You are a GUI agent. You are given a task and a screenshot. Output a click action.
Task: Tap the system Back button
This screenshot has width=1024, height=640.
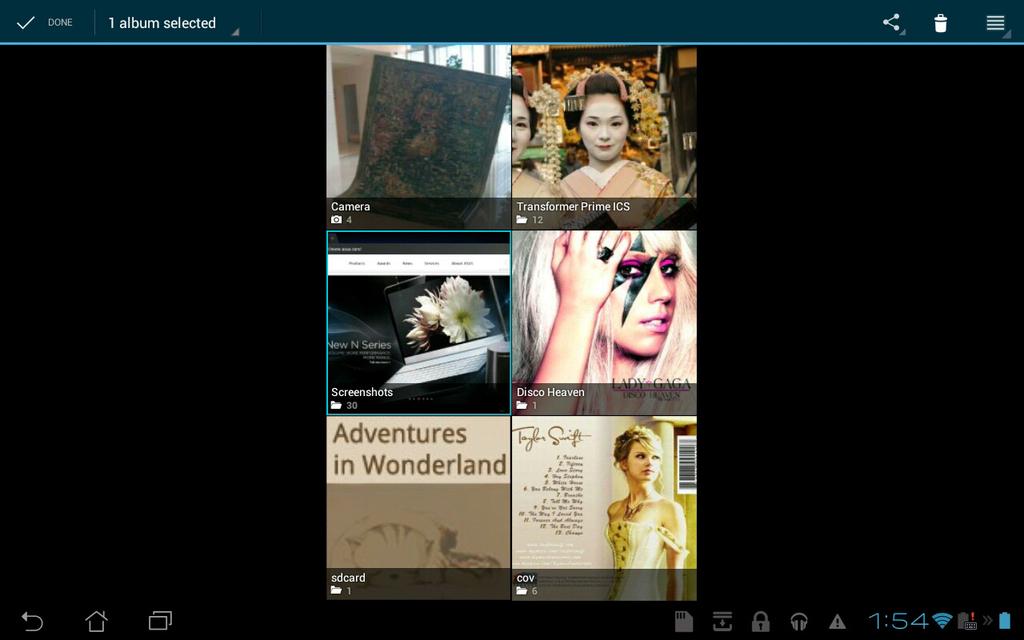pos(32,621)
